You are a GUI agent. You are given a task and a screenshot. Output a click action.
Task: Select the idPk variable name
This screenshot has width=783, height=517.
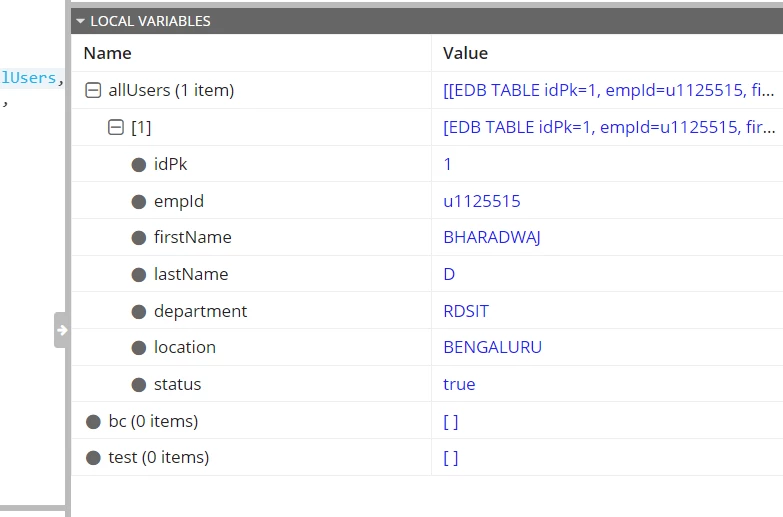170,164
